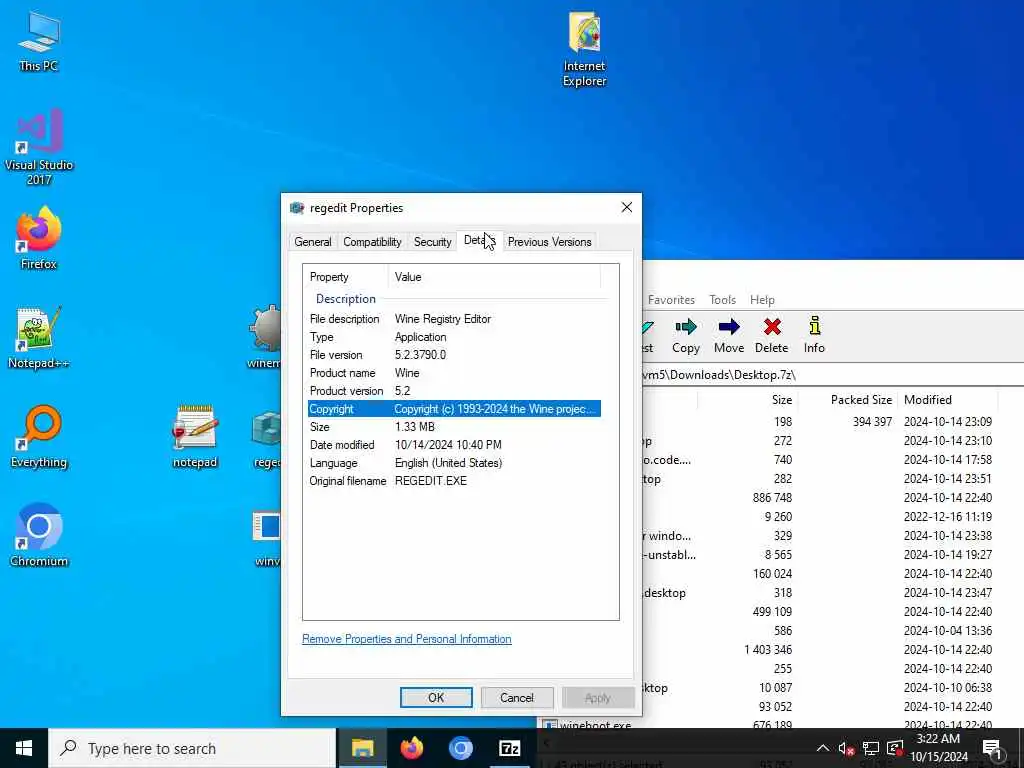Sort 7-Zip list by Size column

(747, 400)
